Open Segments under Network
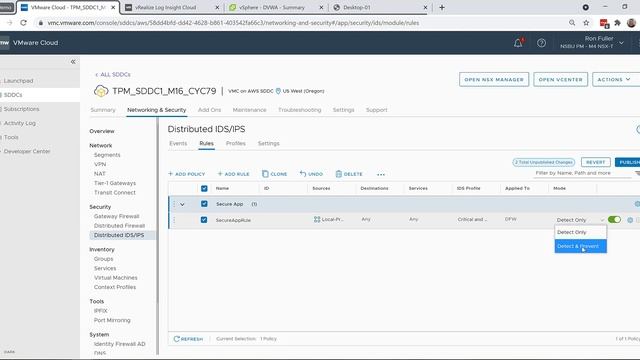640x360 pixels. (x=107, y=155)
